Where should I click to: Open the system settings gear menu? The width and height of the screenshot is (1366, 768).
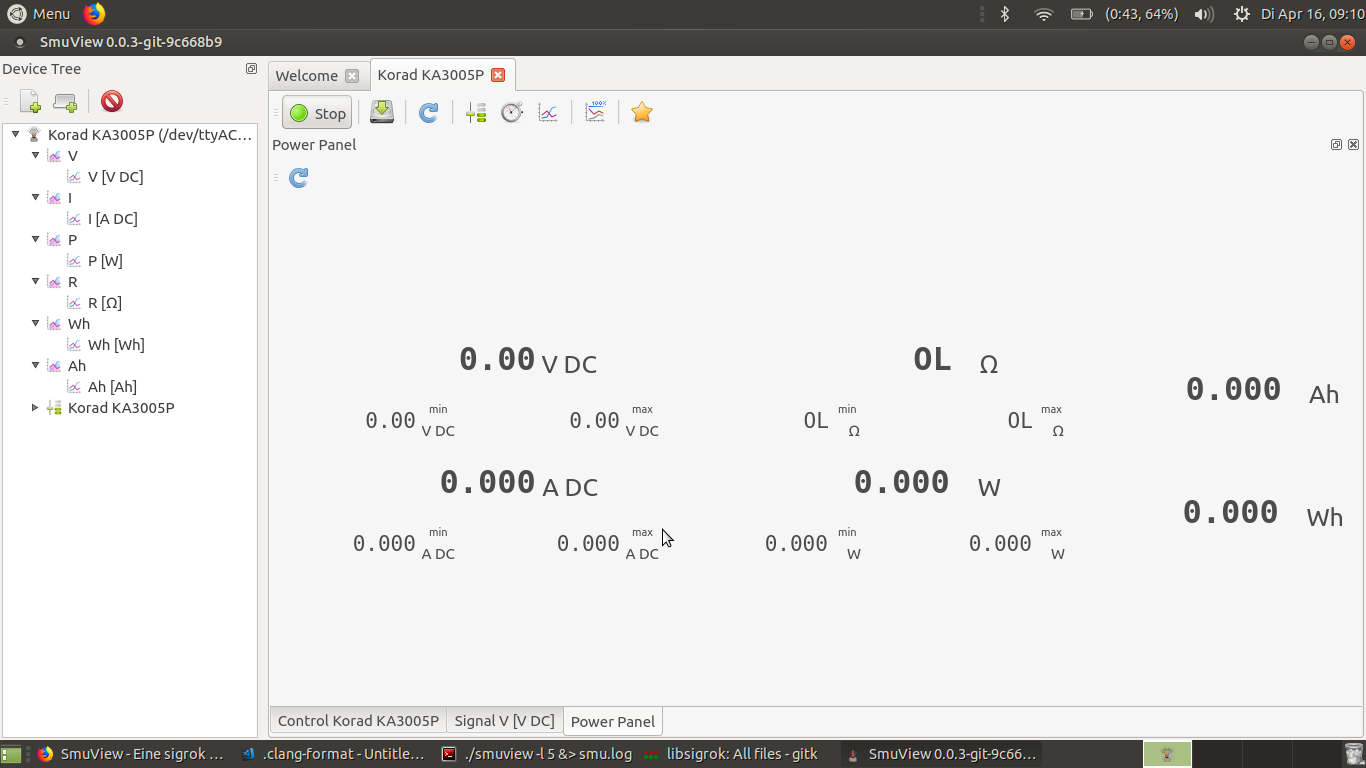tap(1242, 14)
